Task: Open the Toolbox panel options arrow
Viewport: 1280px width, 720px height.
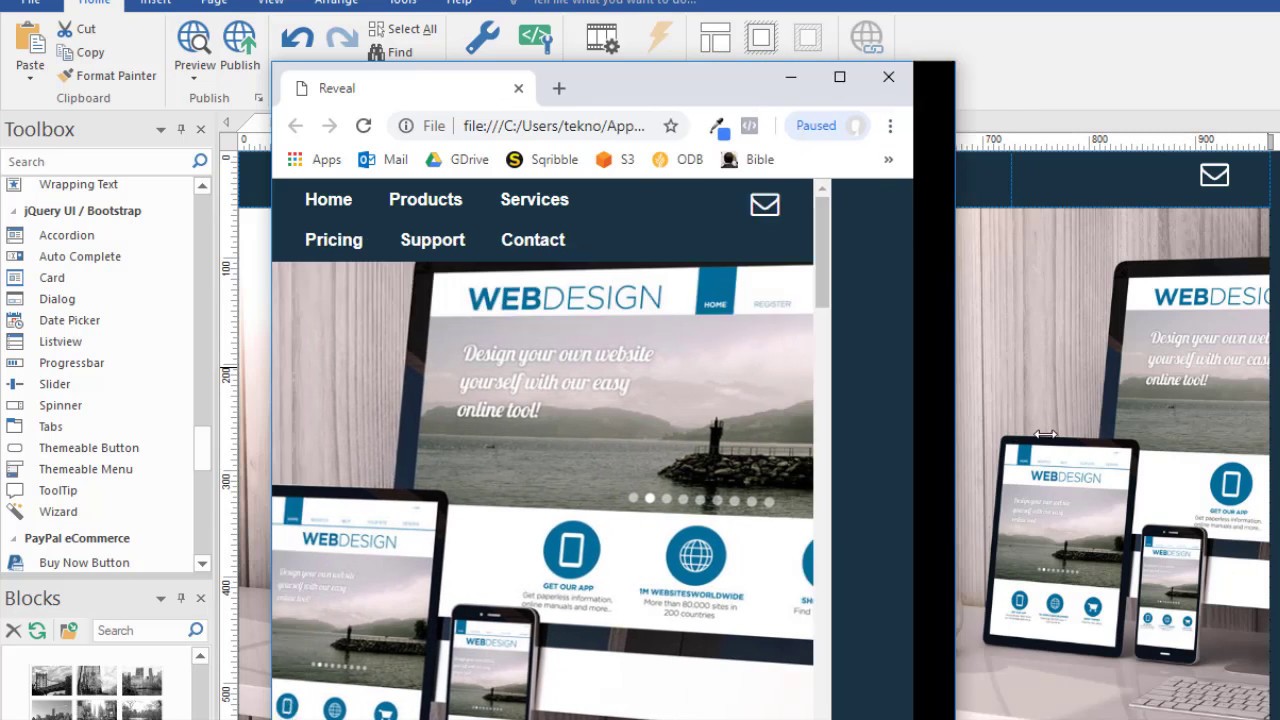Action: click(x=160, y=130)
